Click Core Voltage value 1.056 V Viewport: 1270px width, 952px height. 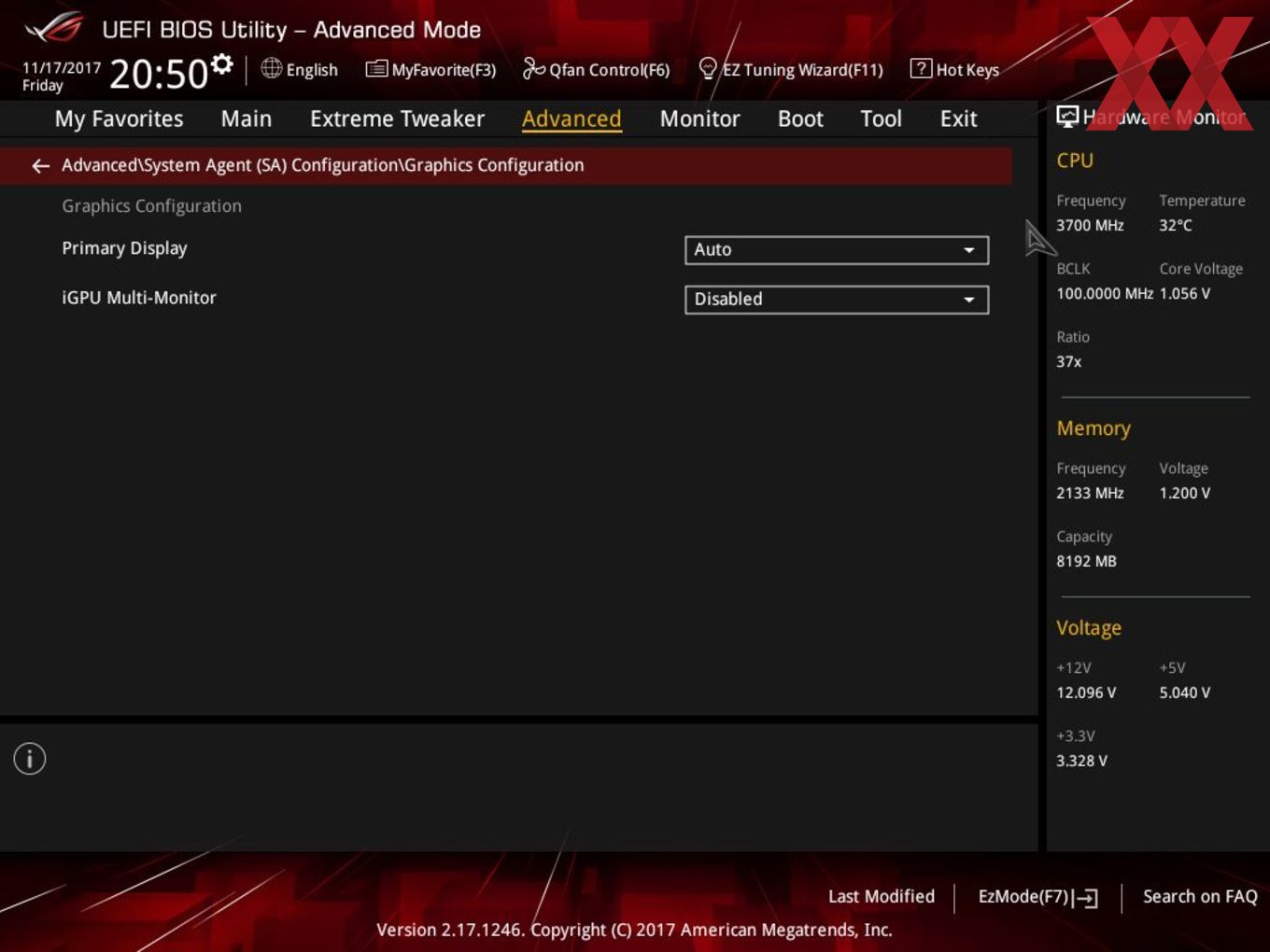1185,293
